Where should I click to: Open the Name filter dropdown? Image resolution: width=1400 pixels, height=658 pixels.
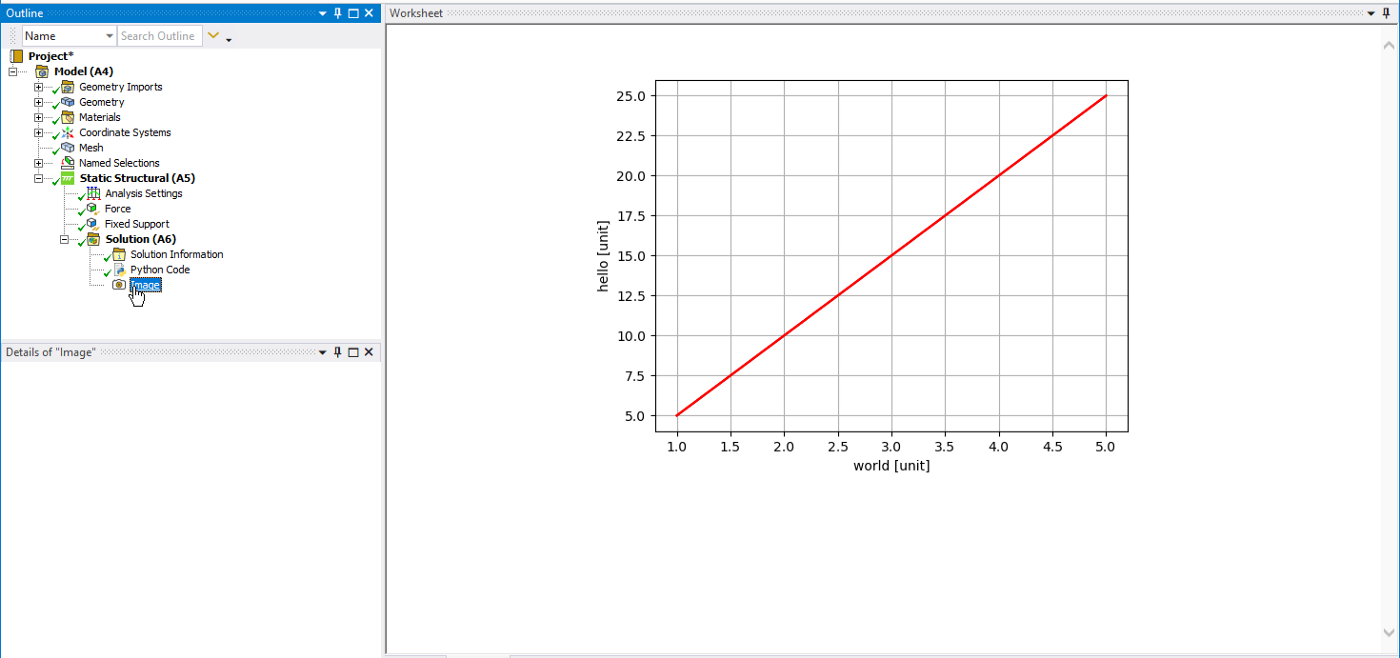109,36
